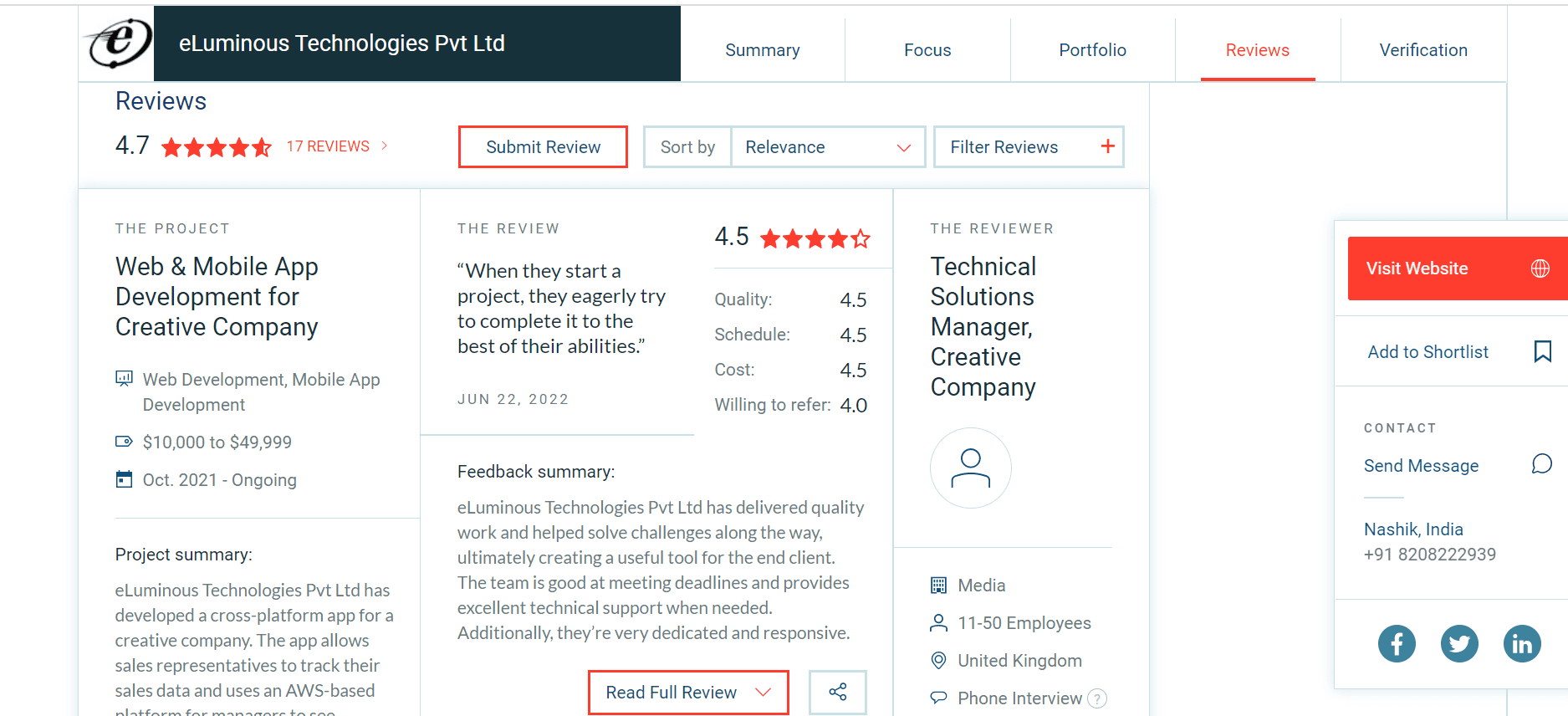Click the Submit Review button
1568x716 pixels.
pyautogui.click(x=543, y=147)
